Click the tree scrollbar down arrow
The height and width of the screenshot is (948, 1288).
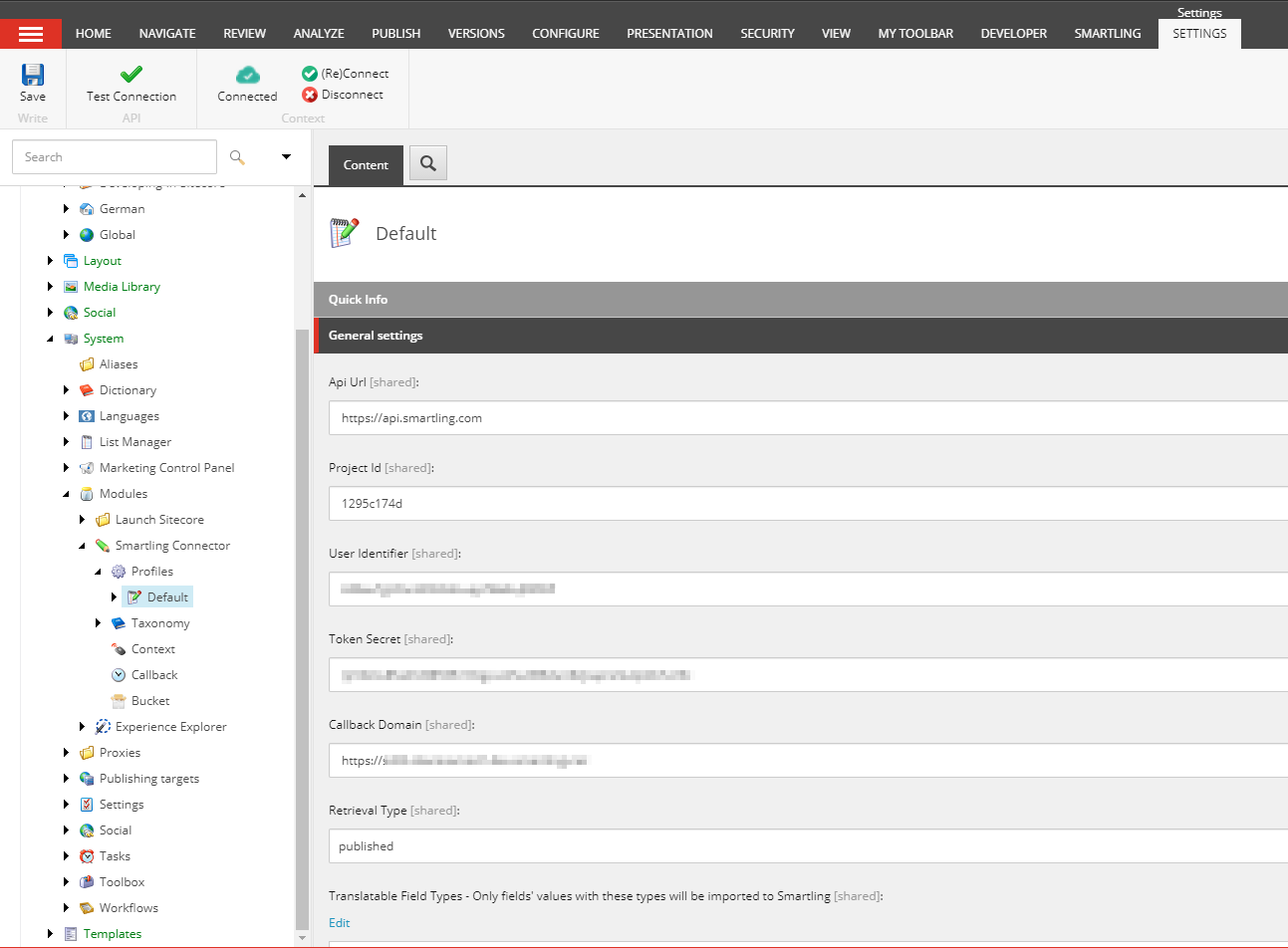[302, 937]
